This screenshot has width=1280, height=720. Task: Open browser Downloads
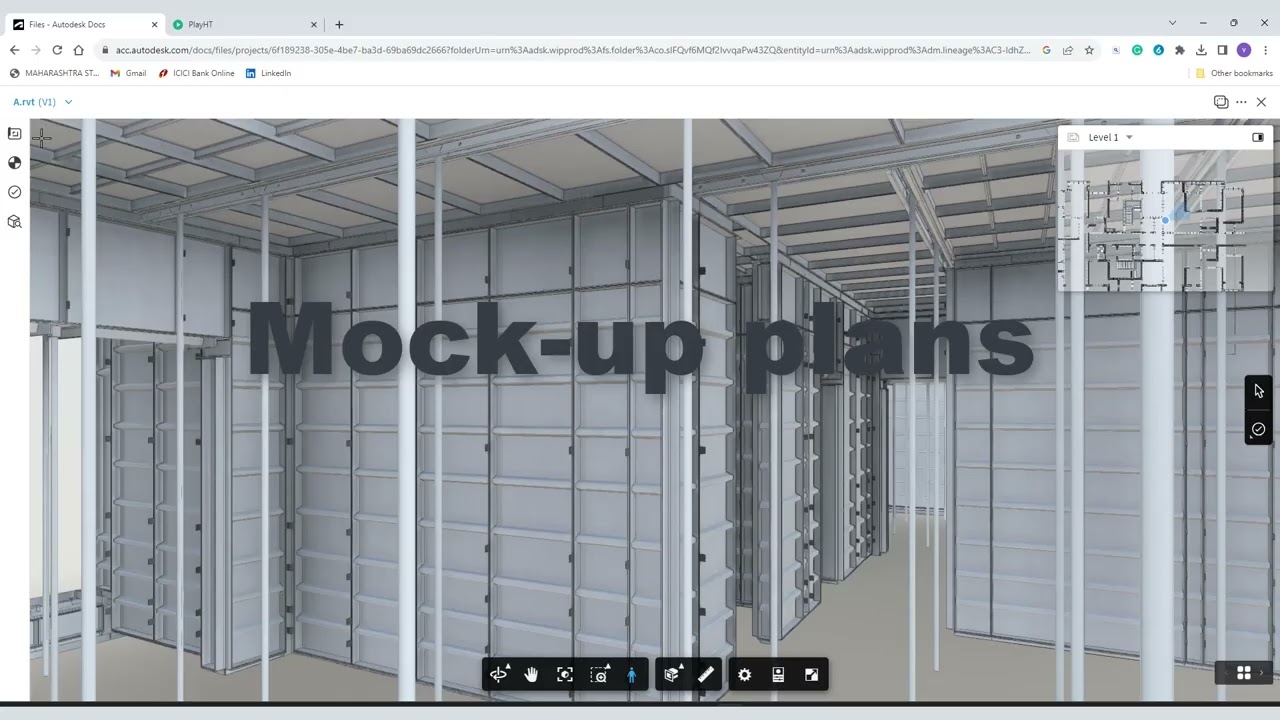pos(1201,50)
